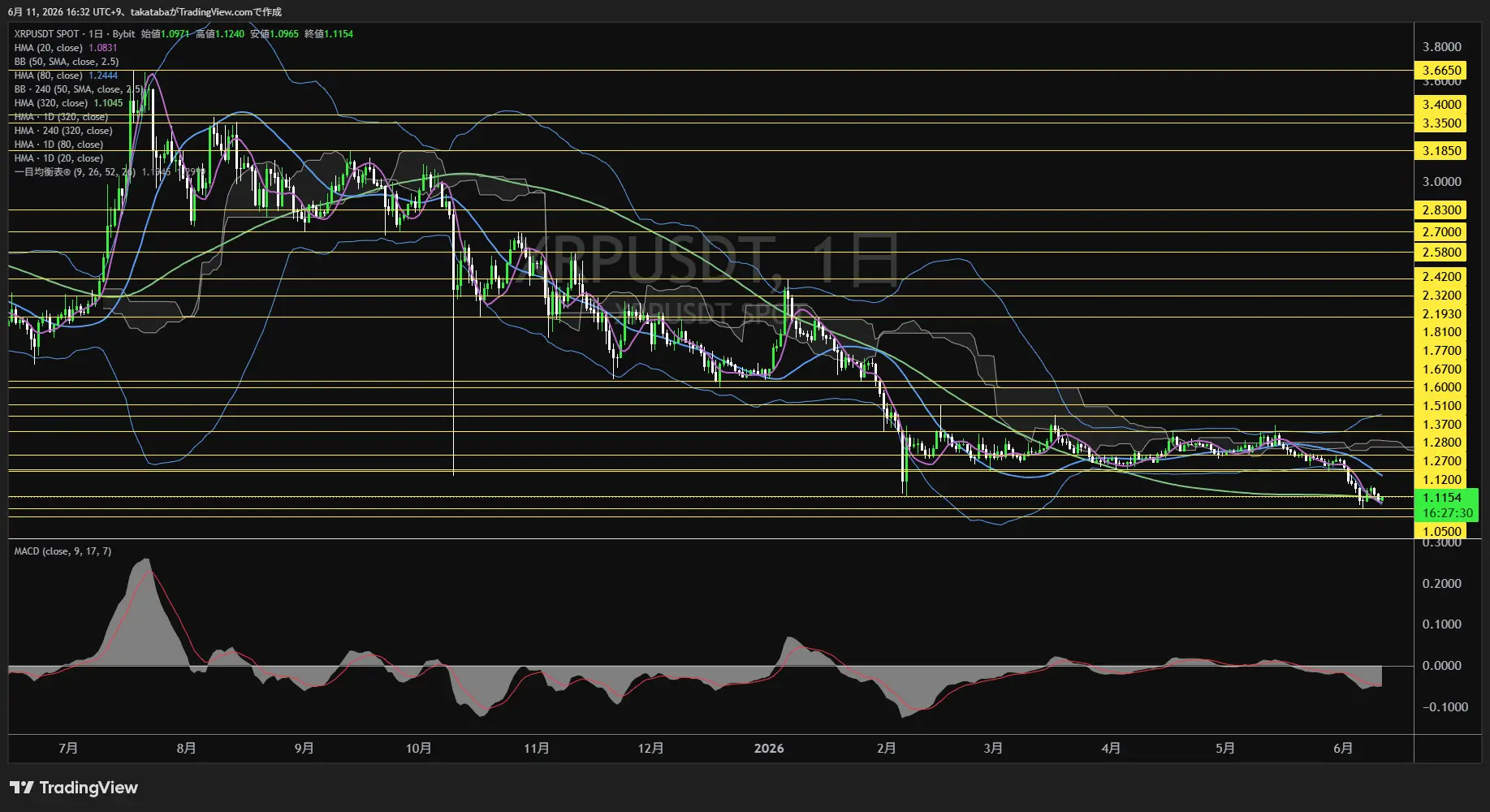Click the 安値 1.0965 low value

pyautogui.click(x=274, y=34)
